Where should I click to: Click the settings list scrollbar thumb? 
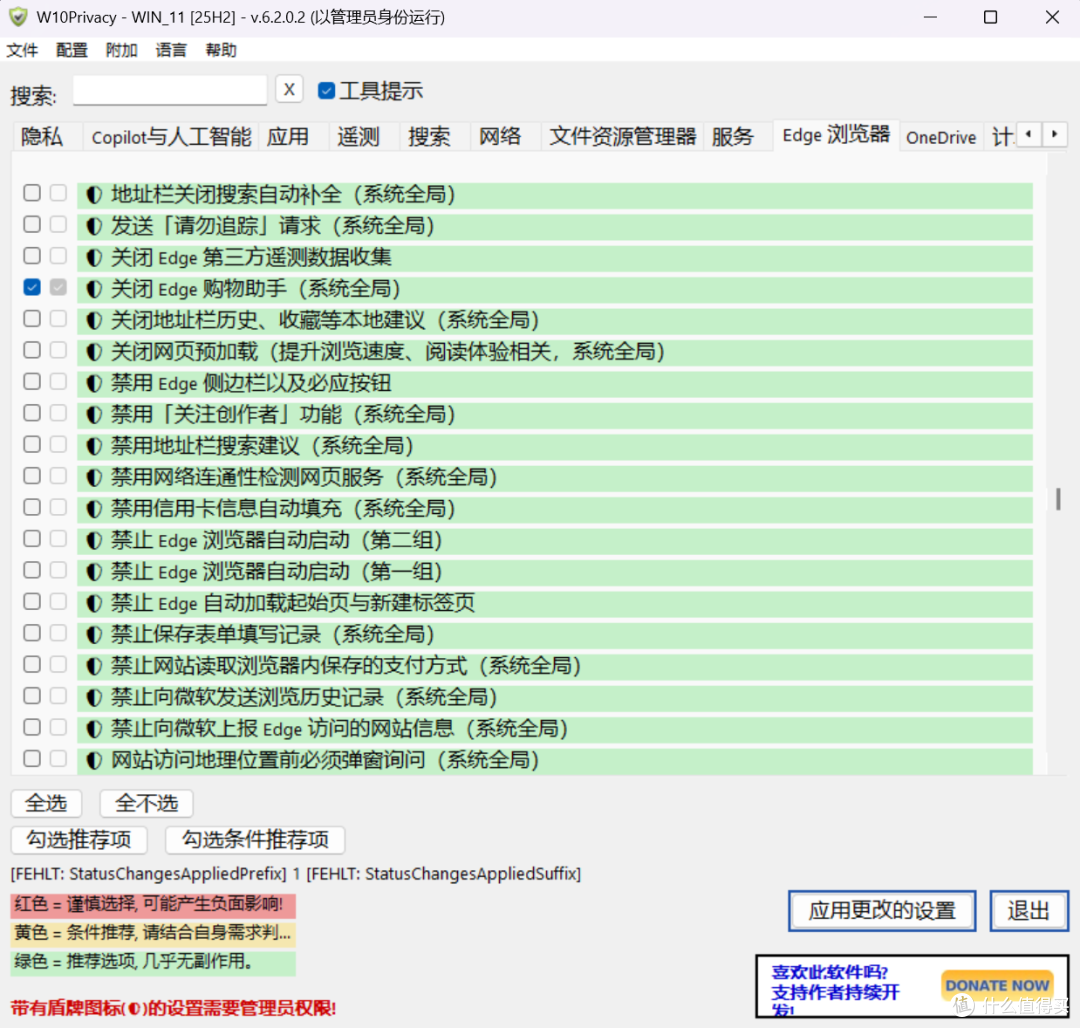[1058, 499]
